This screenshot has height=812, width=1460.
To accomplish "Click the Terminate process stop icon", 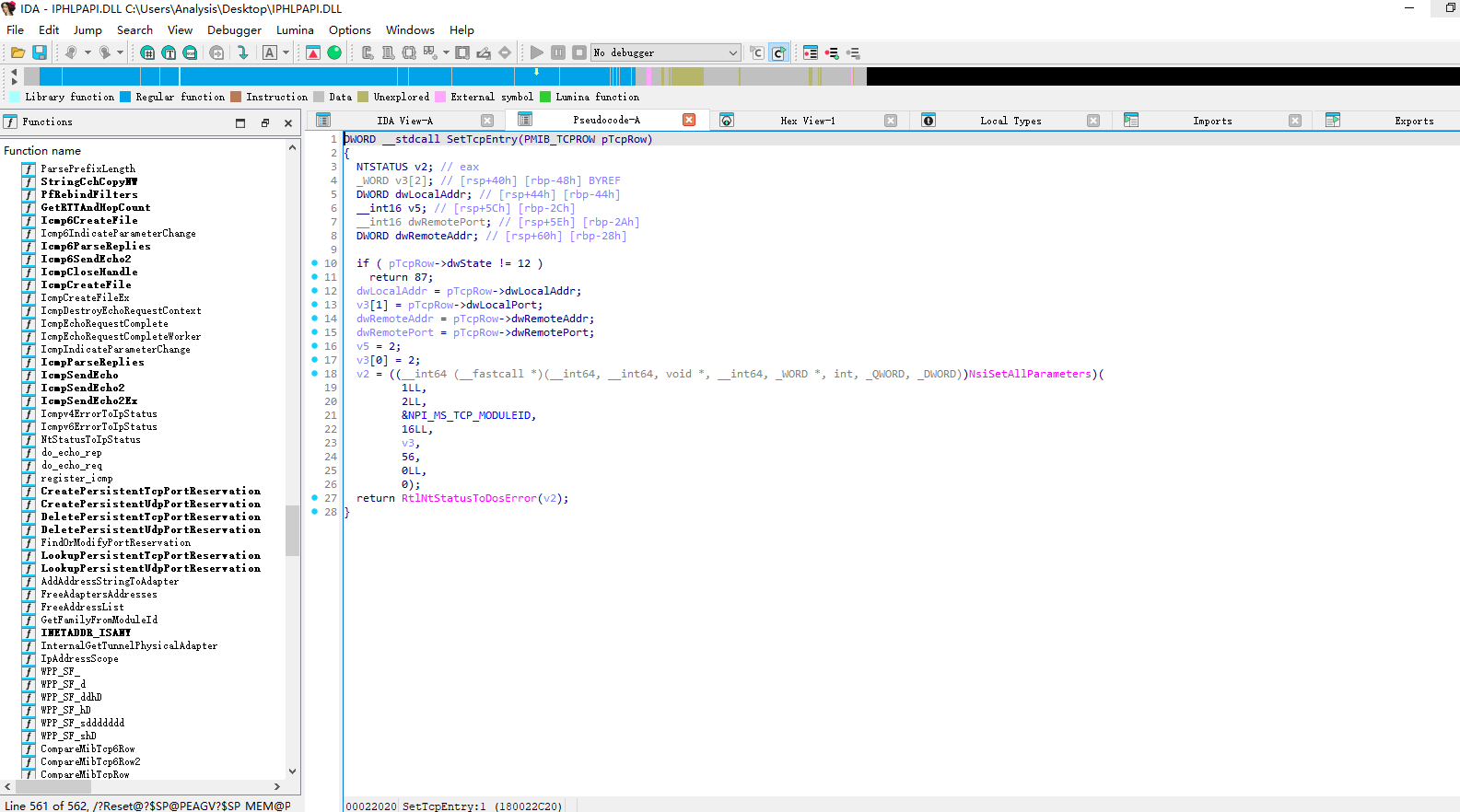I will [x=579, y=52].
